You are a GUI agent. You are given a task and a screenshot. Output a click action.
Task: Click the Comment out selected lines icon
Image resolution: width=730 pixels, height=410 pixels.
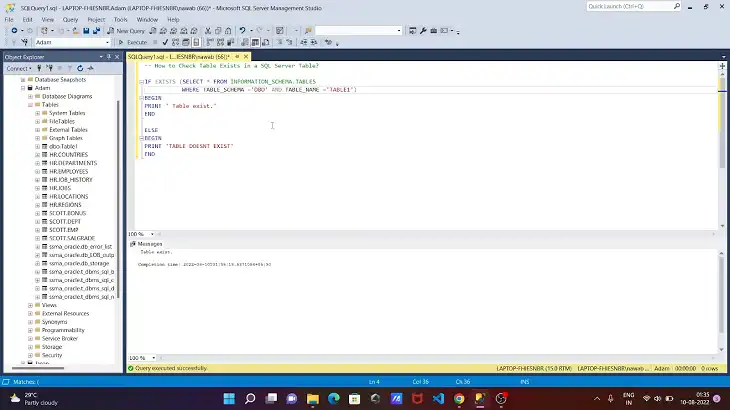[279, 42]
